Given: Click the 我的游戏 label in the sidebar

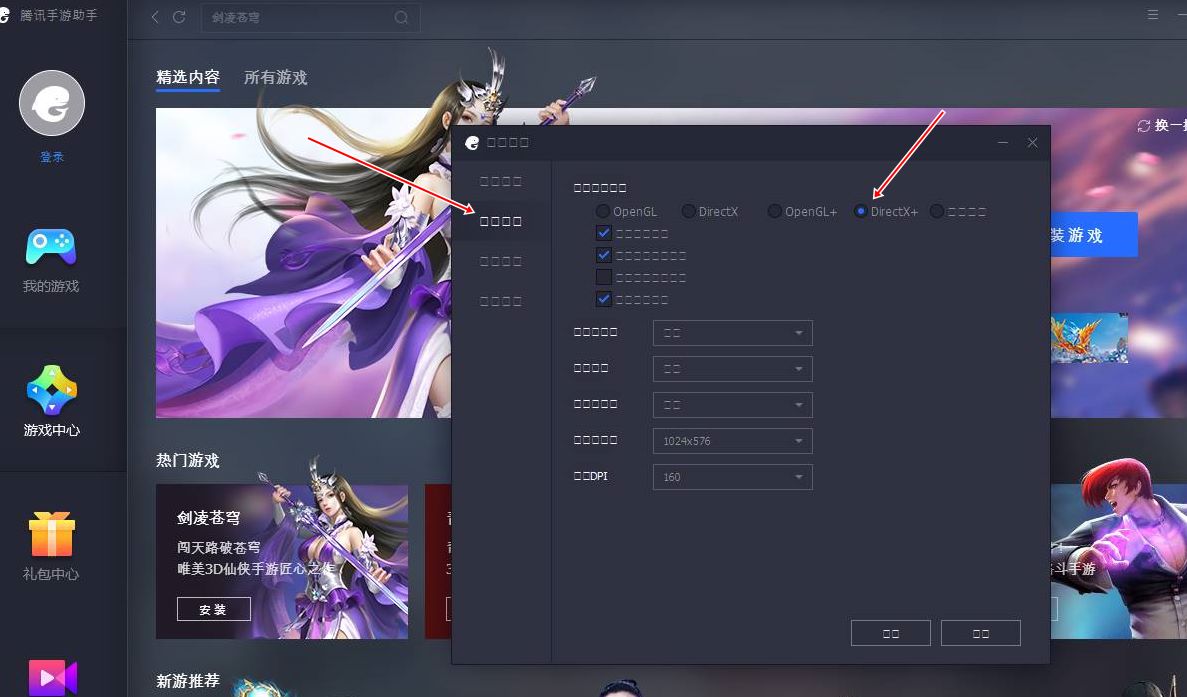Looking at the screenshot, I should tap(51, 286).
